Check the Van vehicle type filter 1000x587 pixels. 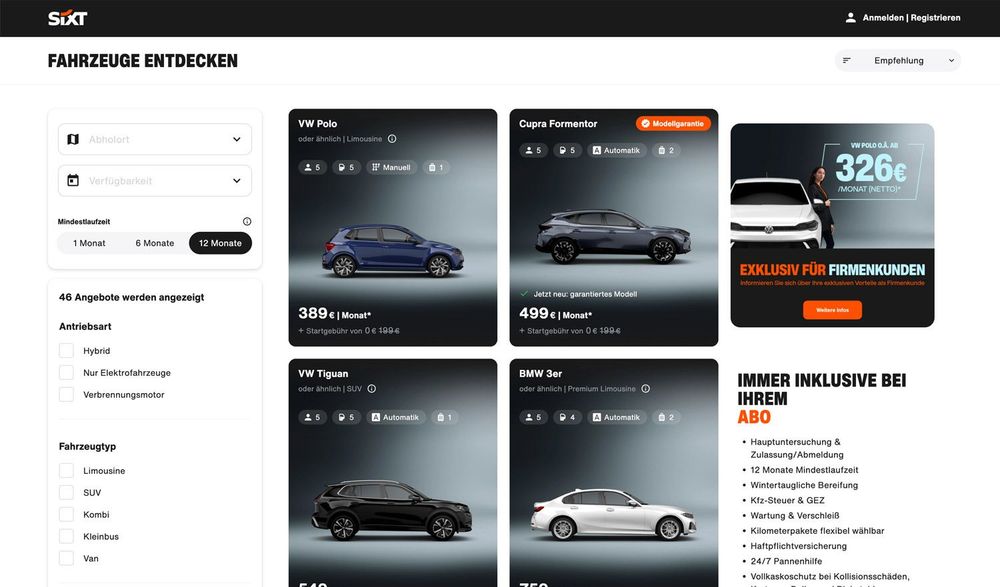click(66, 558)
